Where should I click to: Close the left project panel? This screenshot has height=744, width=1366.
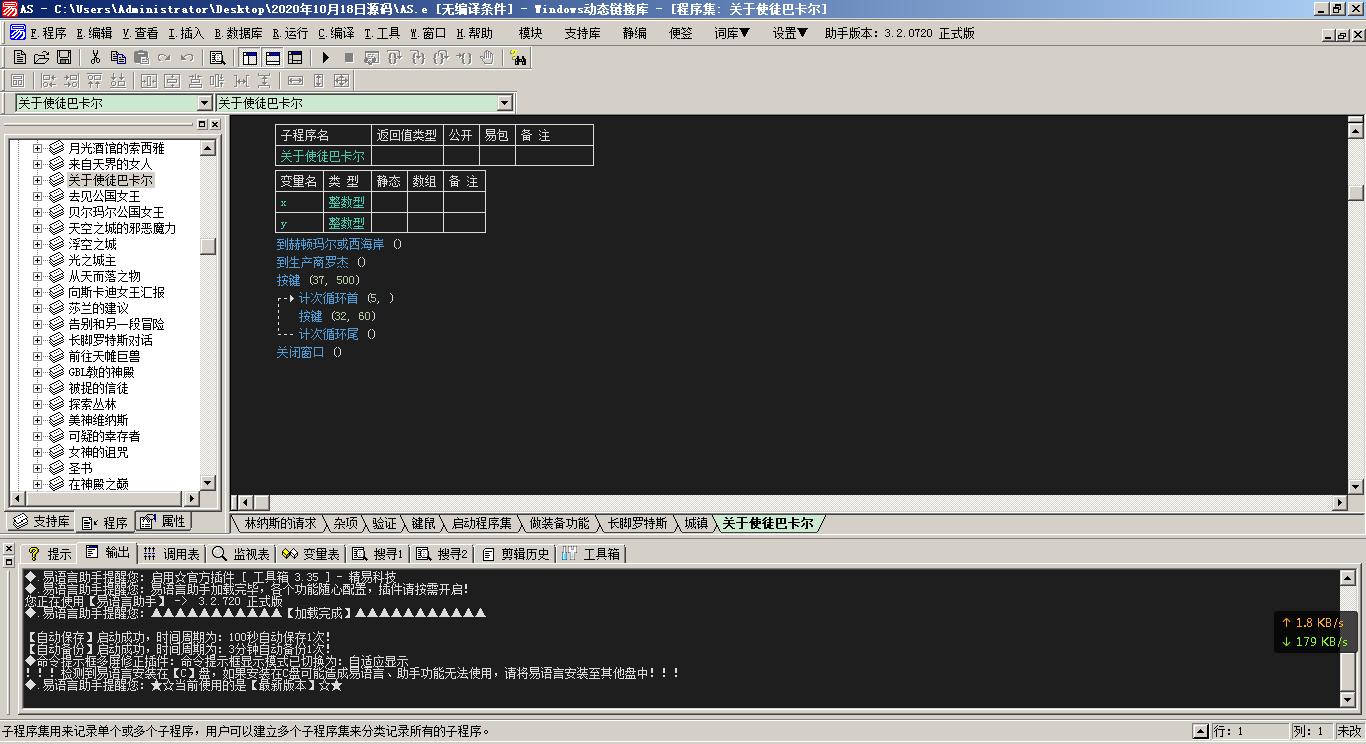point(214,124)
